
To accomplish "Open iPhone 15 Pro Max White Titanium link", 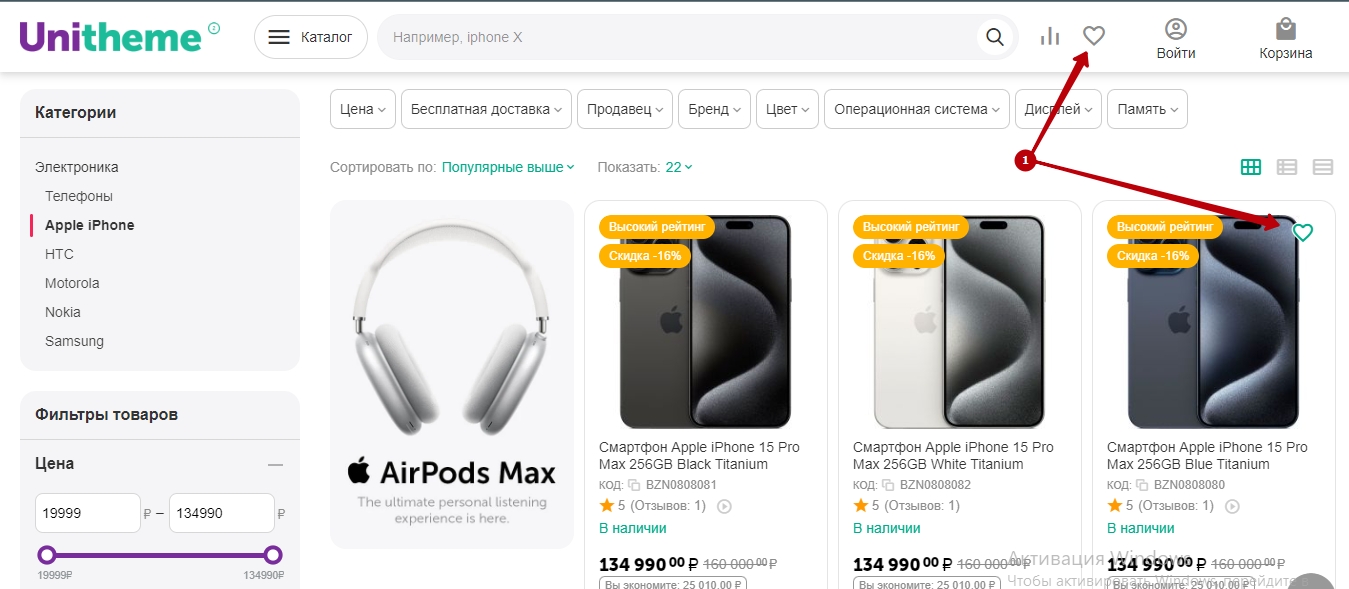I will (953, 456).
